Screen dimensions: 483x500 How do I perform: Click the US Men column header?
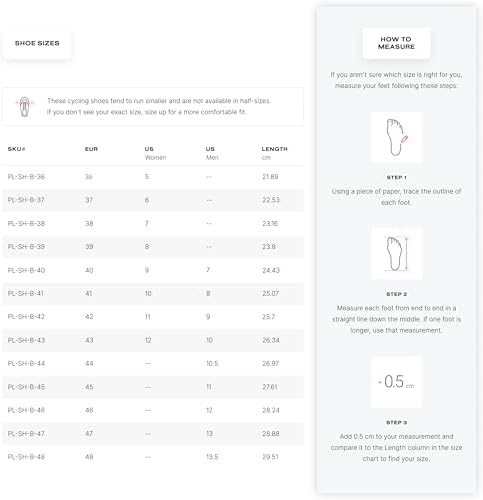click(212, 153)
